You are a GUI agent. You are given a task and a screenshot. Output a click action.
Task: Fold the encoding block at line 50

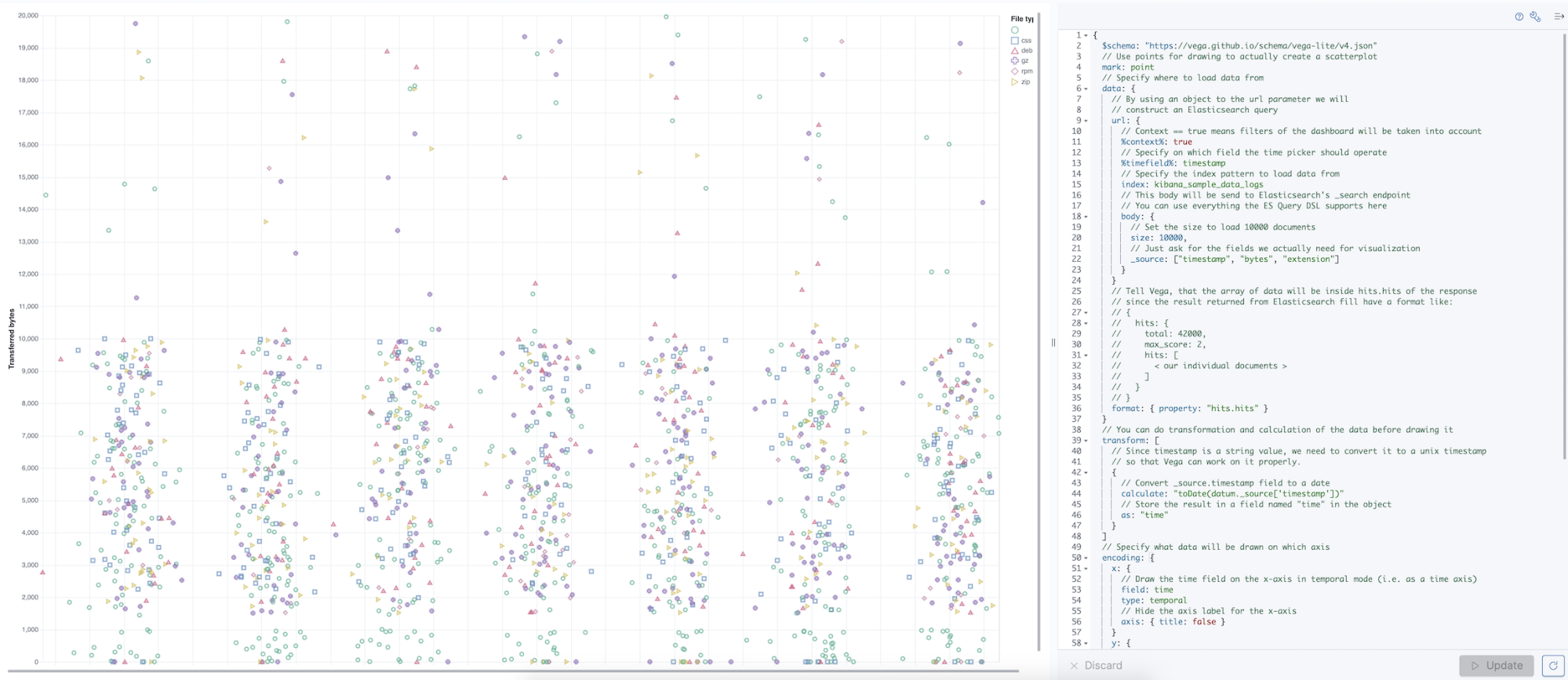(x=1086, y=558)
